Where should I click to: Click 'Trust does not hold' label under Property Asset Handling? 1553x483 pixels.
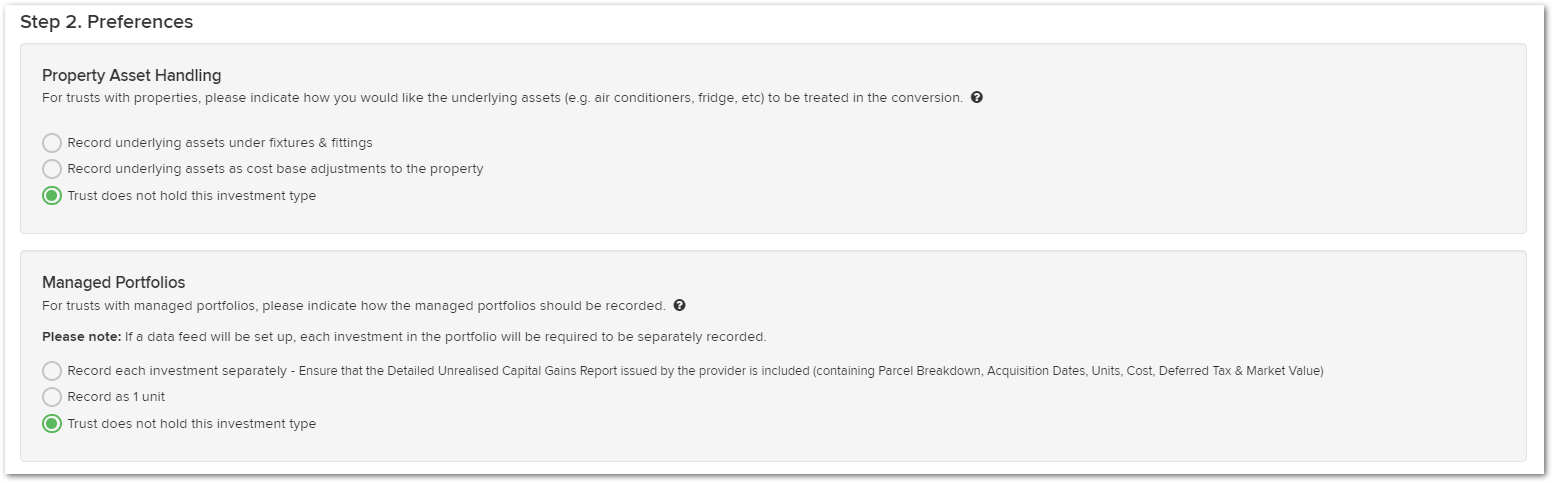191,196
